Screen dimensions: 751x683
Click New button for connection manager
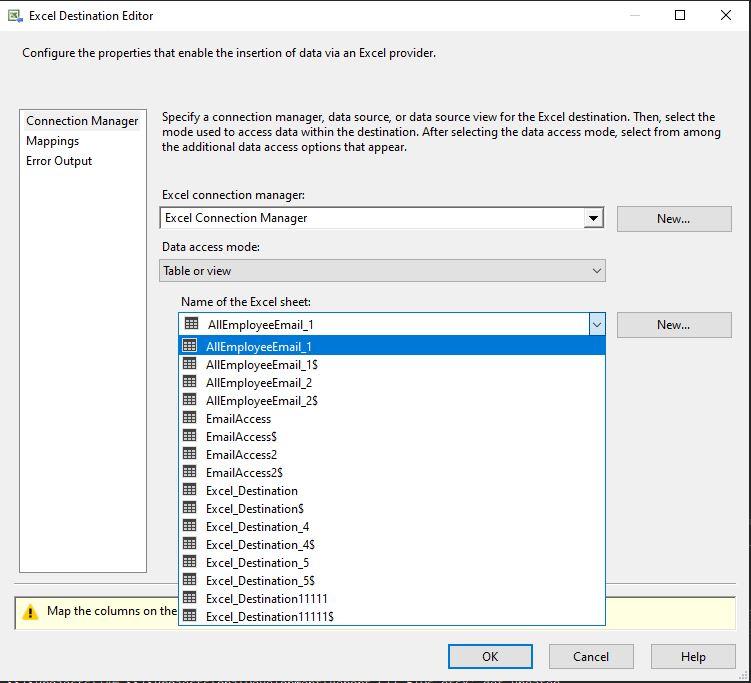click(674, 219)
